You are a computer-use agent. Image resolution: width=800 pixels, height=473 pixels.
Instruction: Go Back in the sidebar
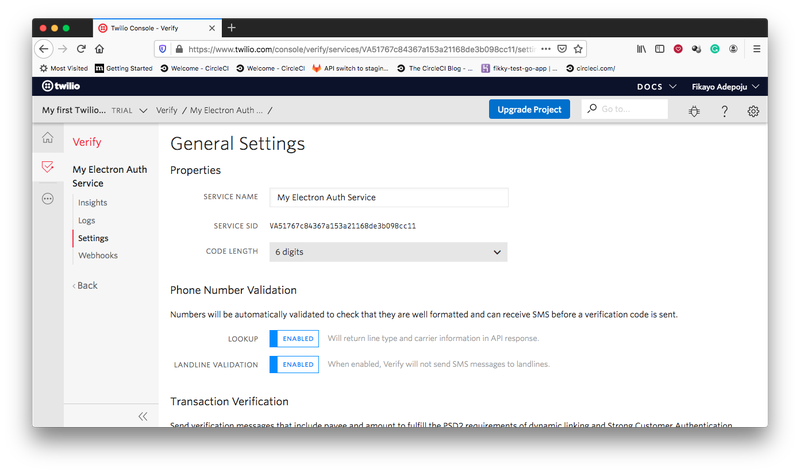[85, 285]
